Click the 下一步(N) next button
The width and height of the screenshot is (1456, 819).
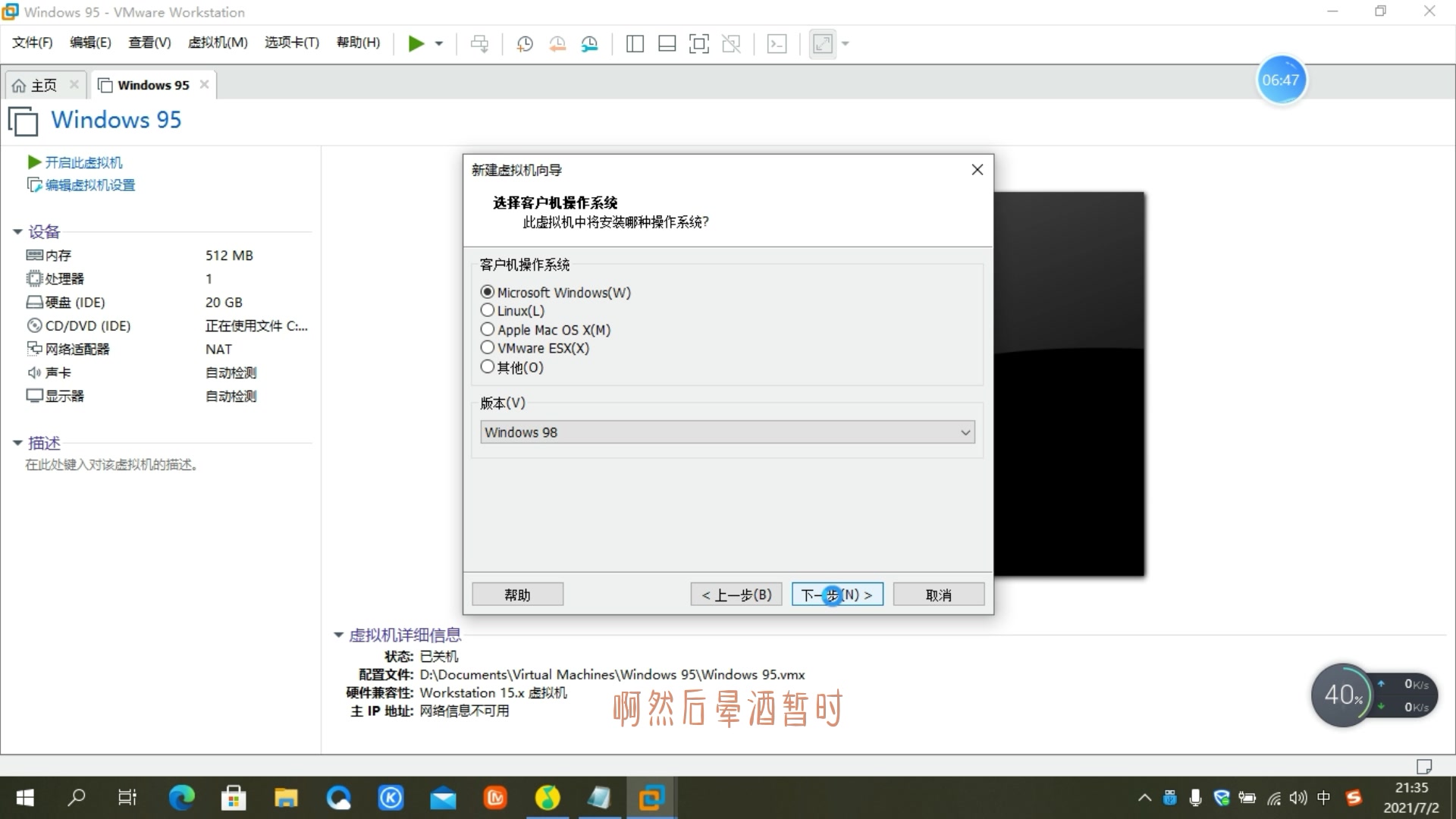837,595
